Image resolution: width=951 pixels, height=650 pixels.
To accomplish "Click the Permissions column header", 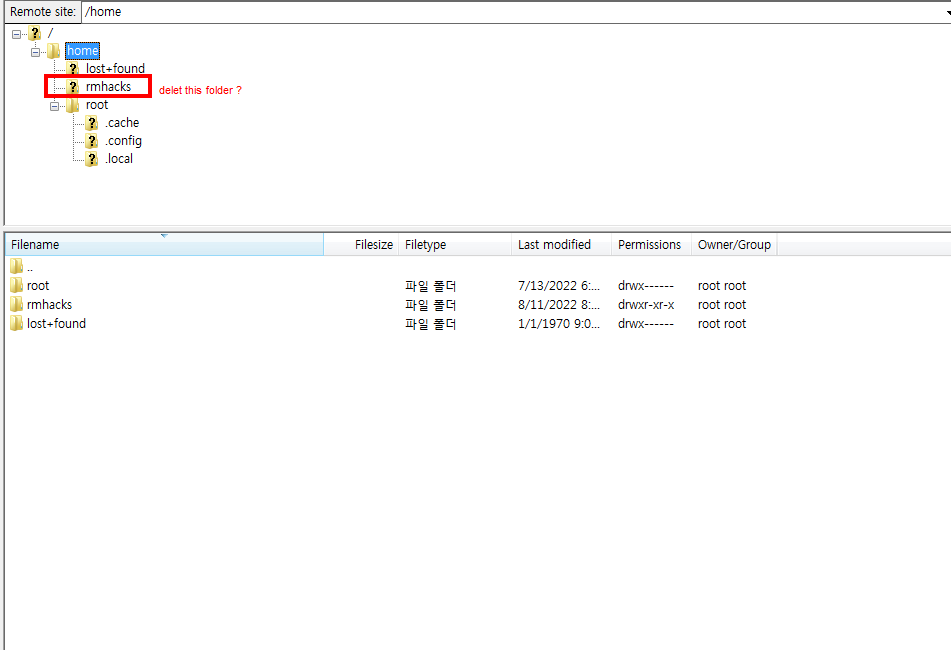I will tap(648, 244).
